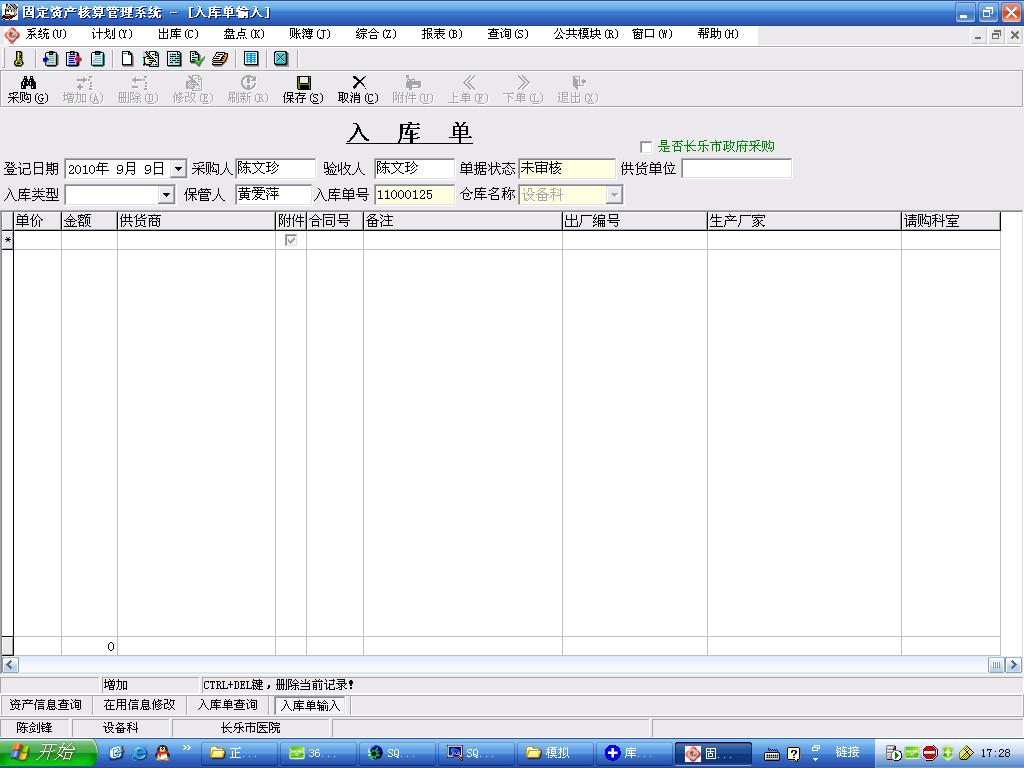Click the stacked books toolbar icon
Viewport: 1024px width, 768px height.
[x=220, y=59]
